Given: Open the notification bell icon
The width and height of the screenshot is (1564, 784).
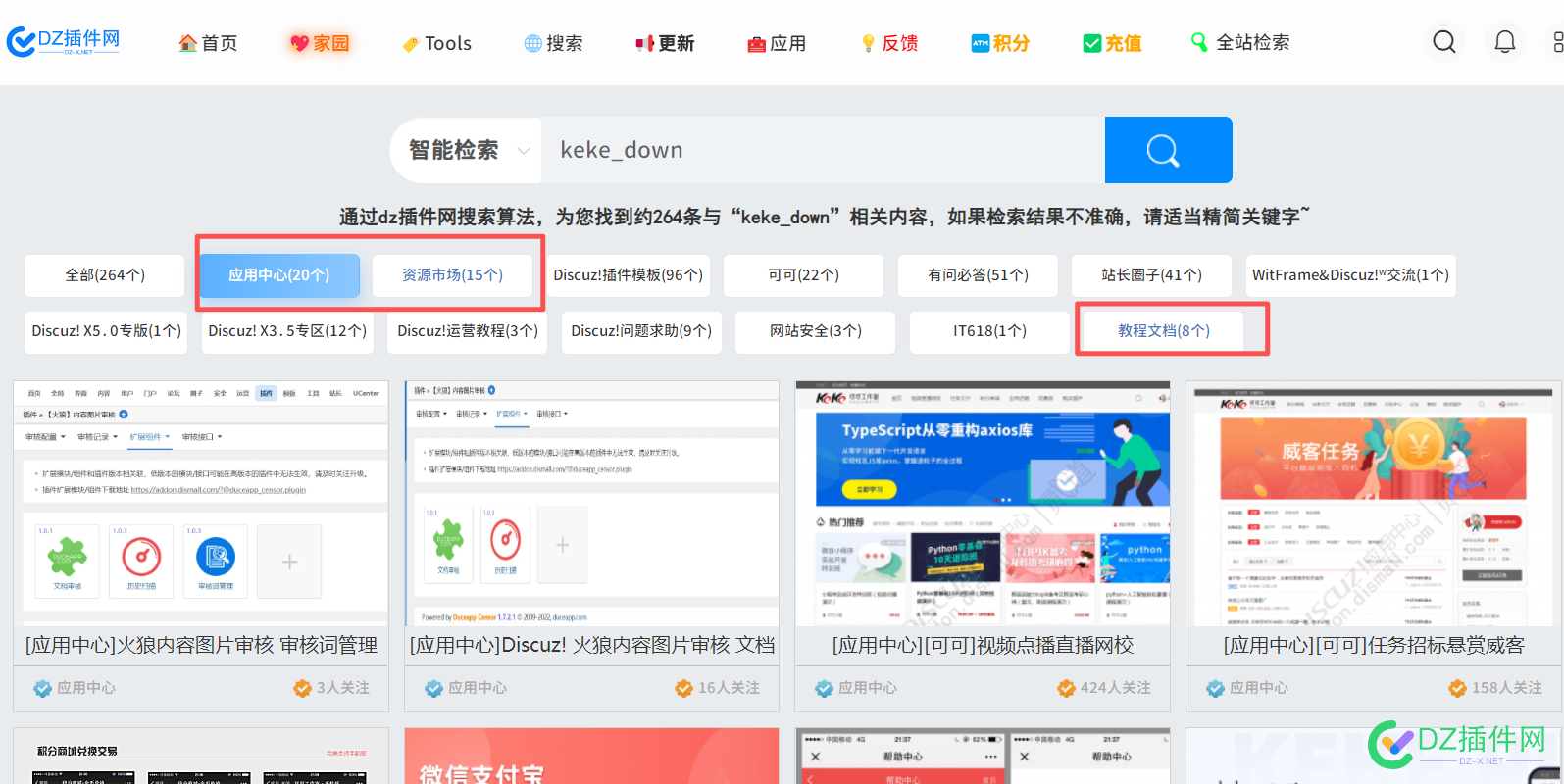Looking at the screenshot, I should [x=1504, y=42].
